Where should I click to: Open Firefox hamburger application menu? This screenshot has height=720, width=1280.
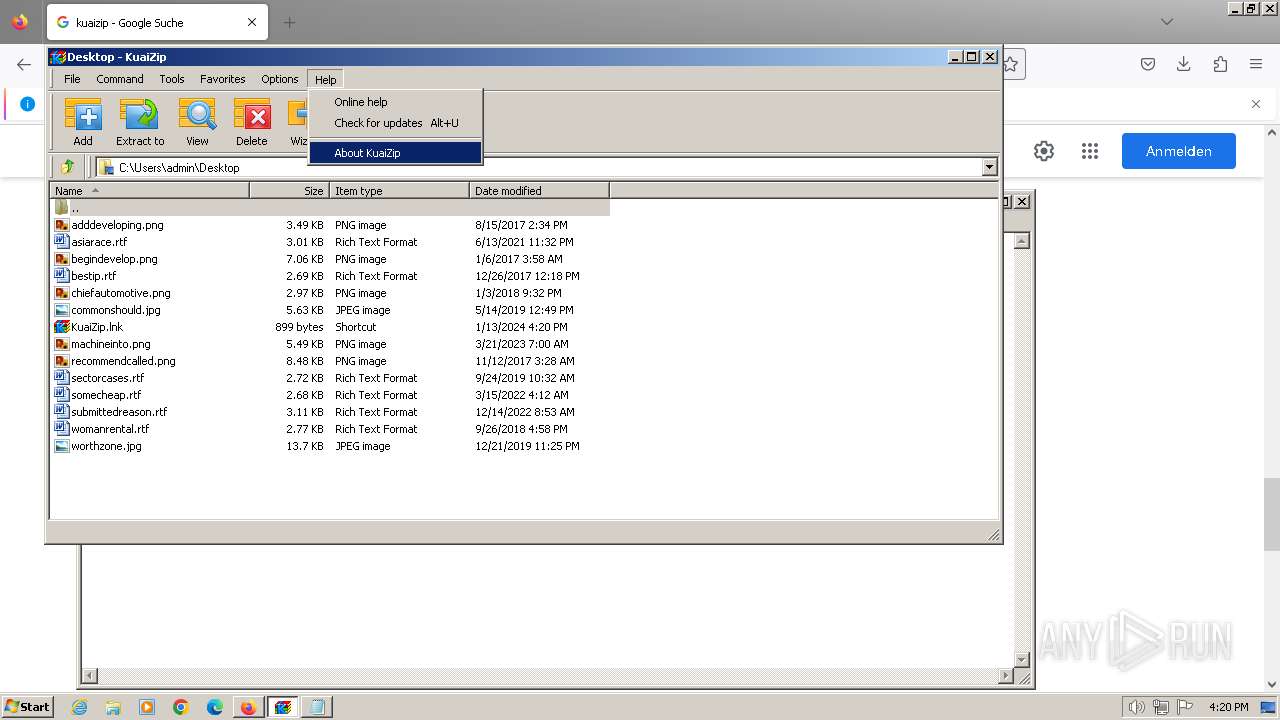click(1256, 64)
